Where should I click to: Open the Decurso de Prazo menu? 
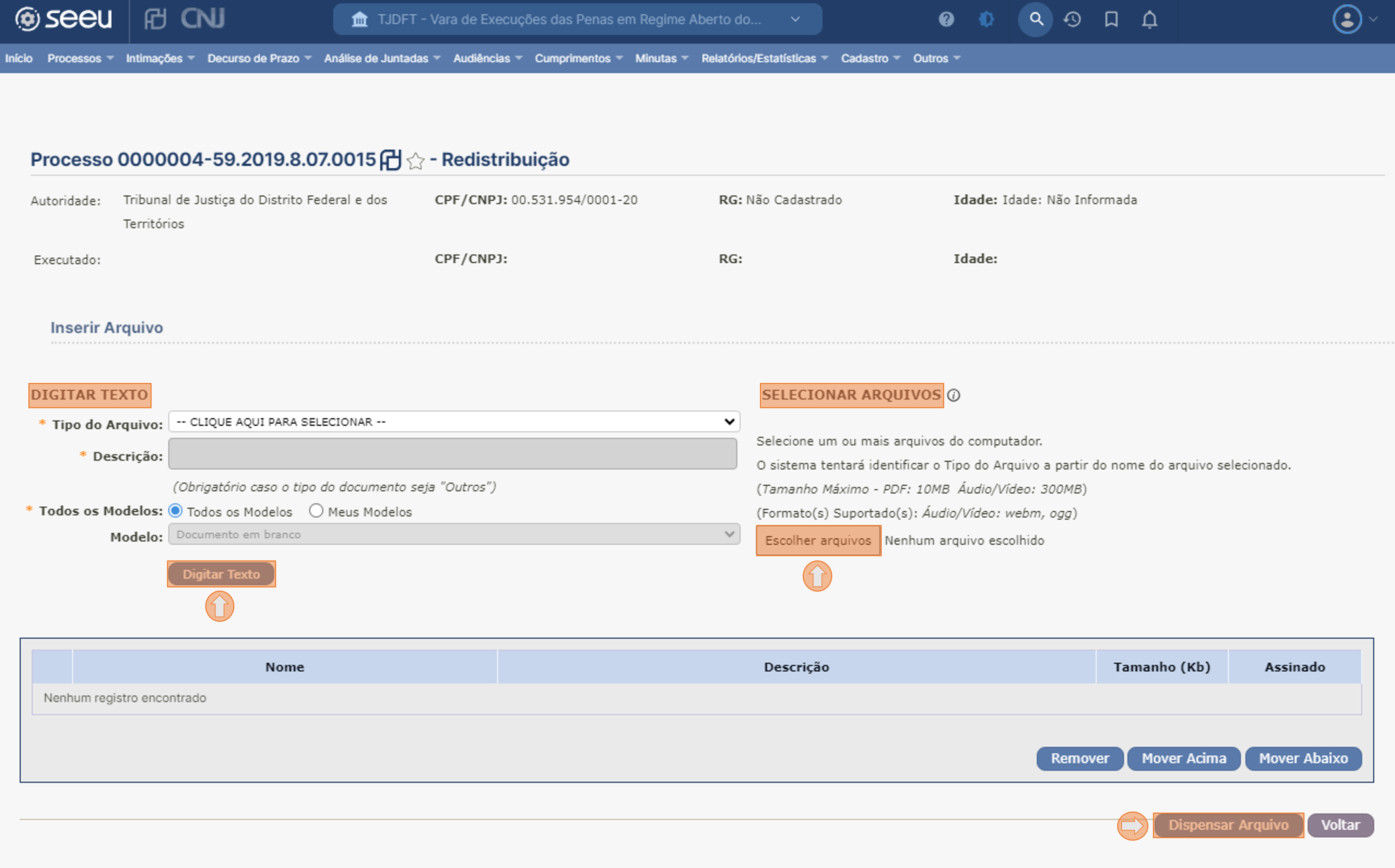pyautogui.click(x=259, y=59)
